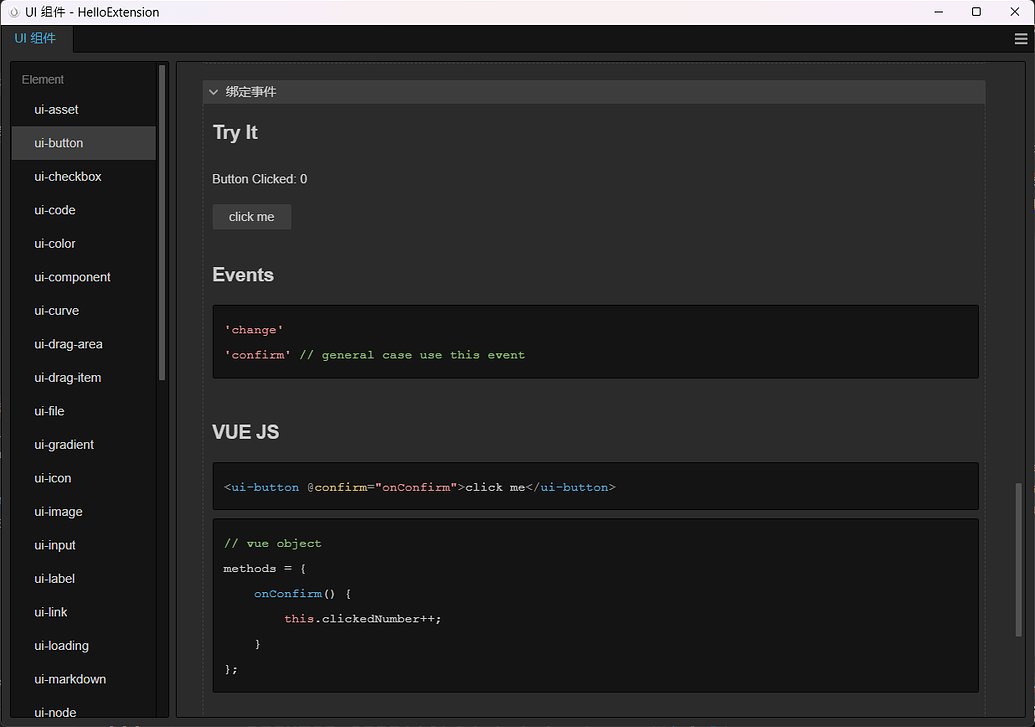
Task: Choose ui-color from the sidebar
Action: [x=55, y=244]
